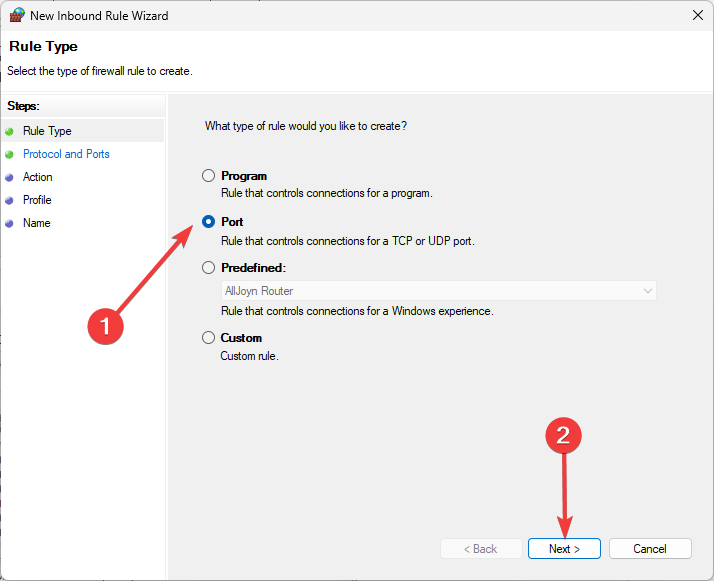
Task: Select the Port radio button
Action: [x=209, y=222]
